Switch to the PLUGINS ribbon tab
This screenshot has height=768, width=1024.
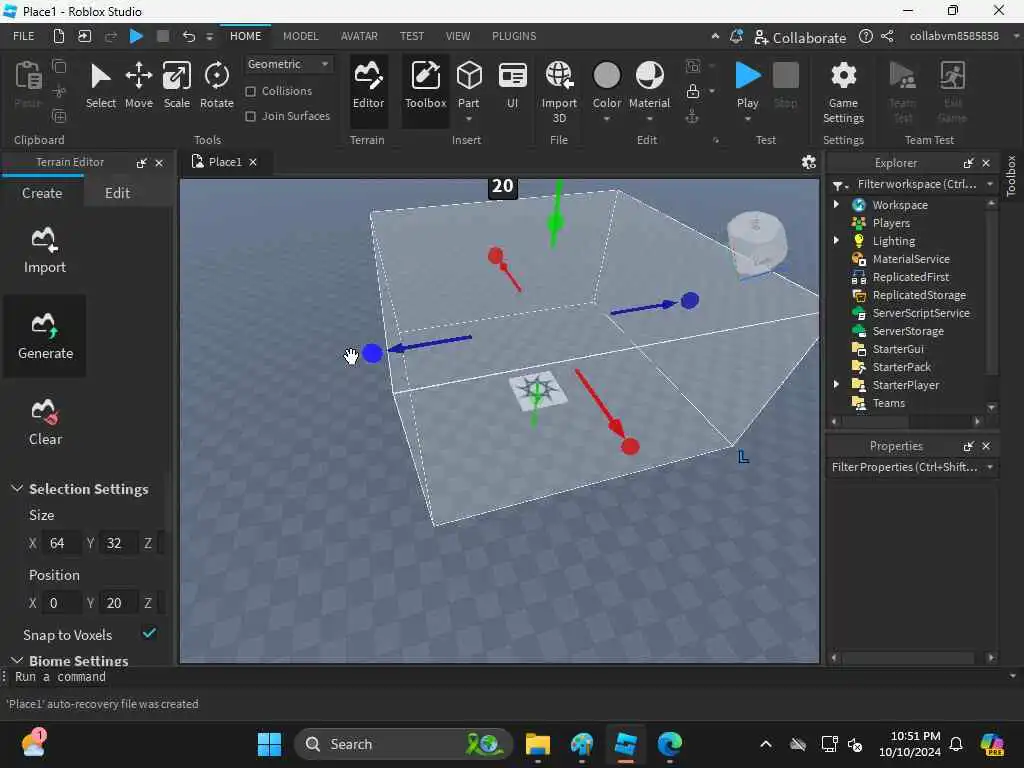pos(514,36)
